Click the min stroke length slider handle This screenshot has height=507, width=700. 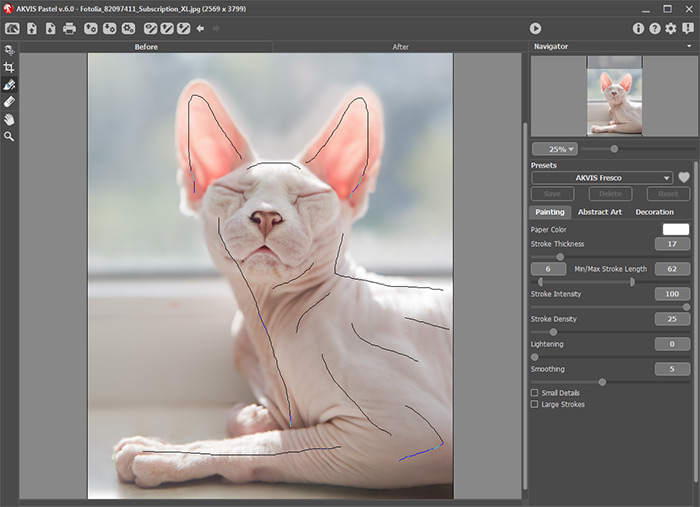tap(541, 282)
